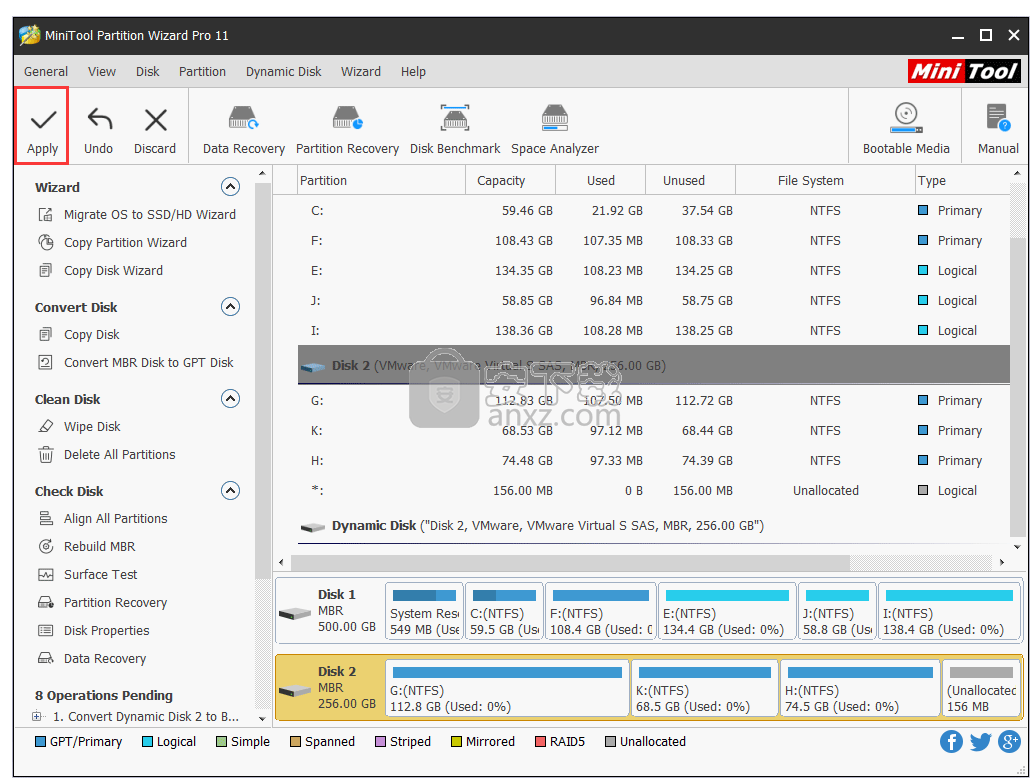Screen dimensions: 1034x780
Task: Select System Reserved block in disk map
Action: tap(424, 613)
